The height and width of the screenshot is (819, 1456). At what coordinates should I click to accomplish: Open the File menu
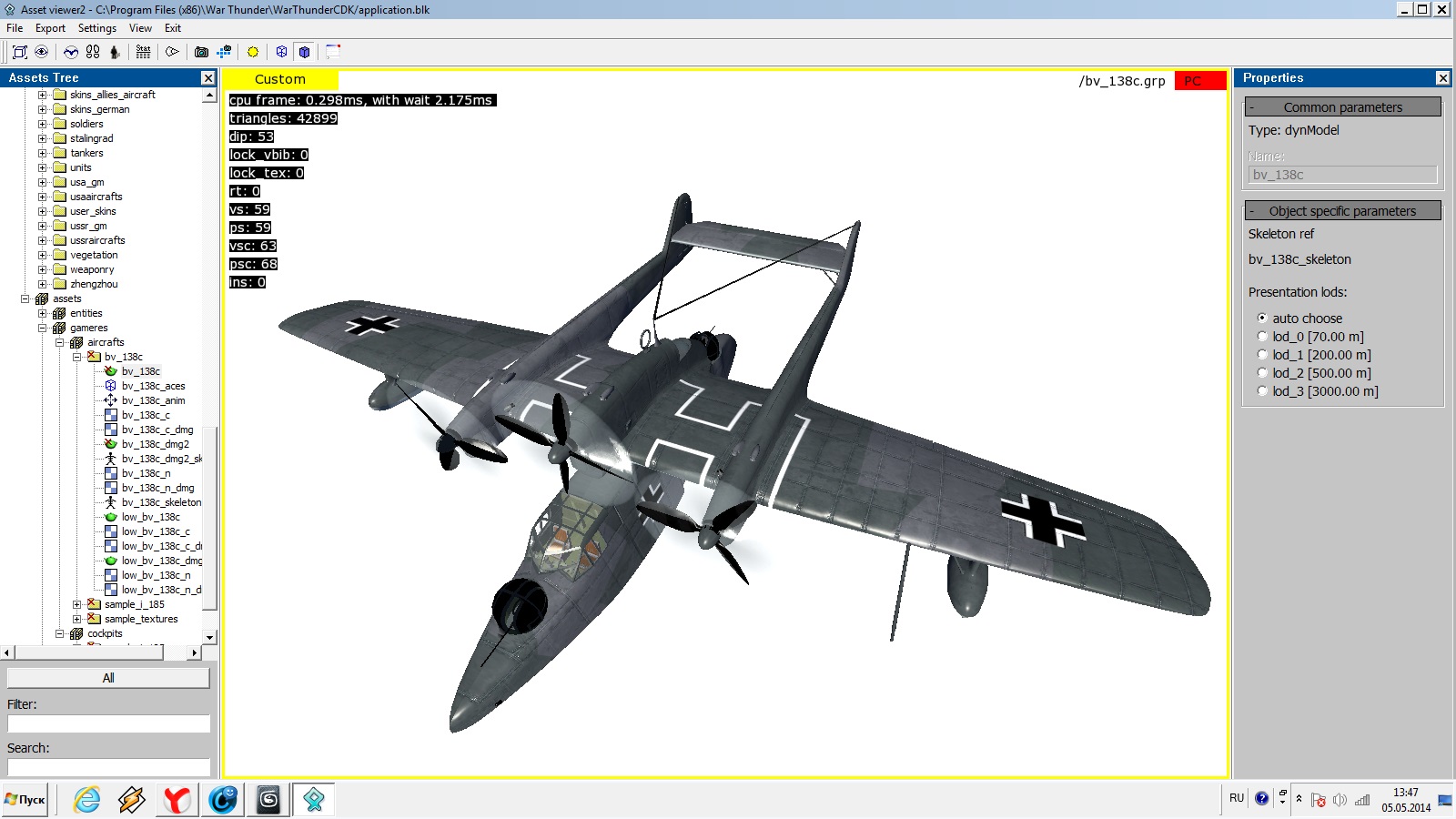(x=15, y=28)
